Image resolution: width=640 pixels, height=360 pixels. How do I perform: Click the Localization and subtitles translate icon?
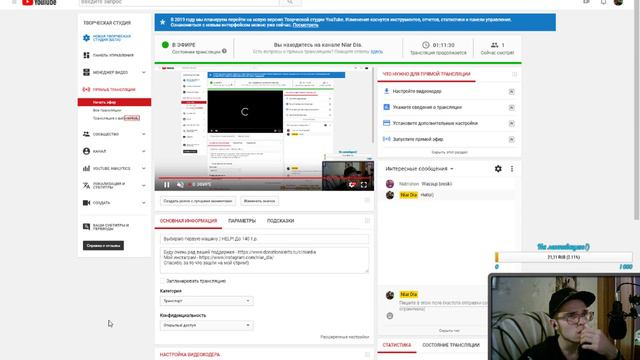tap(86, 185)
